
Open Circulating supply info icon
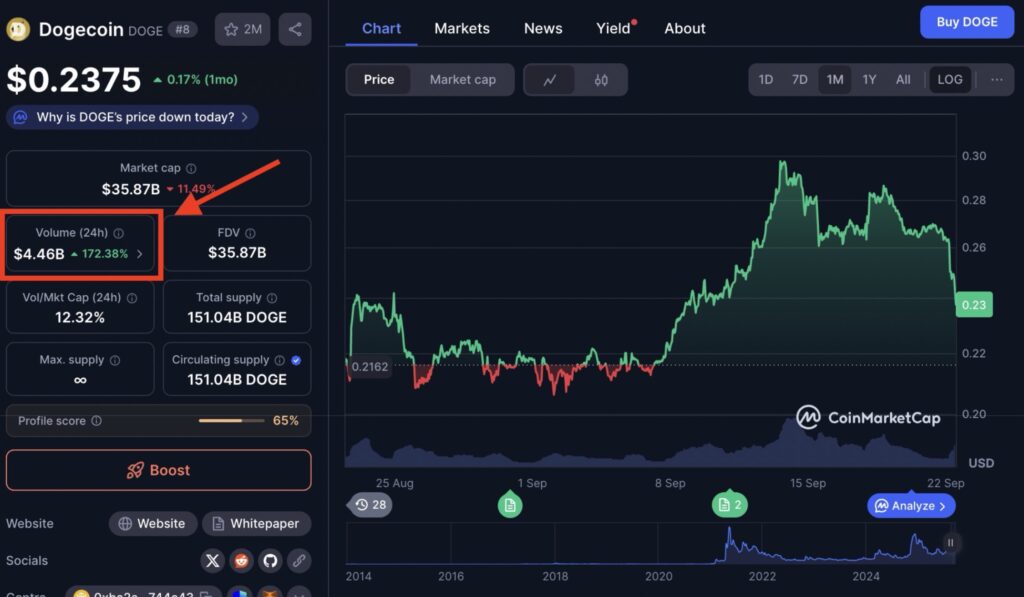click(280, 361)
